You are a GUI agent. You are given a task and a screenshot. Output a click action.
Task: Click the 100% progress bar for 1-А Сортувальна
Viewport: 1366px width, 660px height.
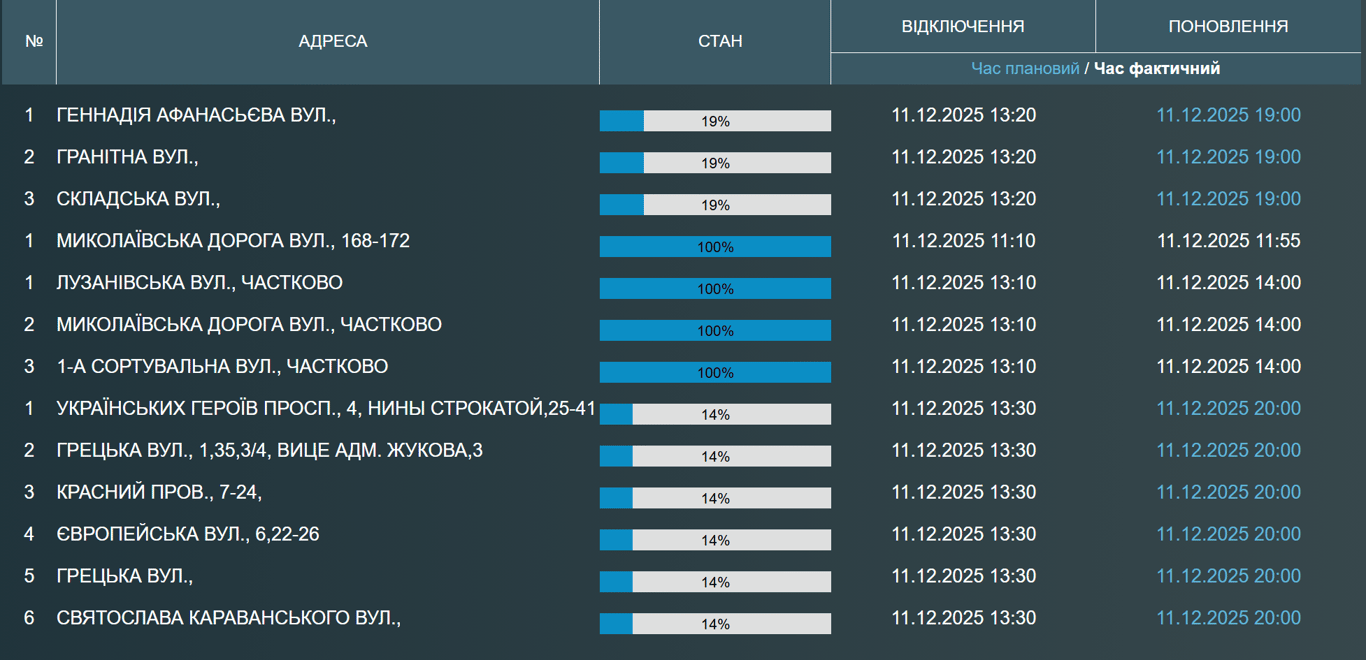tap(715, 373)
